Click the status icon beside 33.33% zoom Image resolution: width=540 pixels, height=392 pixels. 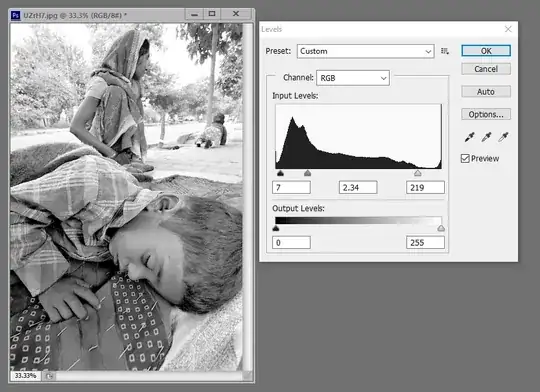tap(49, 376)
